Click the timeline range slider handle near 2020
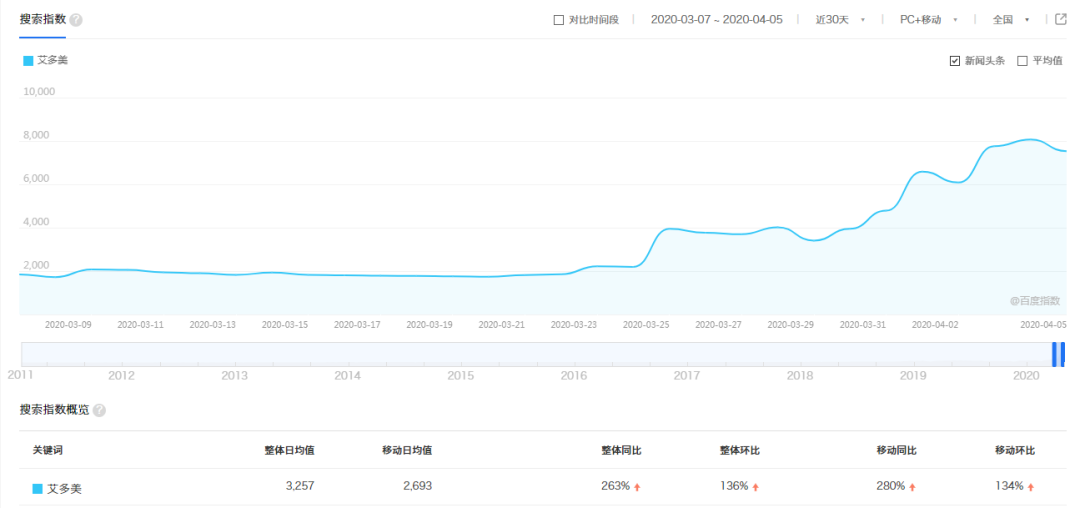 pyautogui.click(x=1058, y=354)
